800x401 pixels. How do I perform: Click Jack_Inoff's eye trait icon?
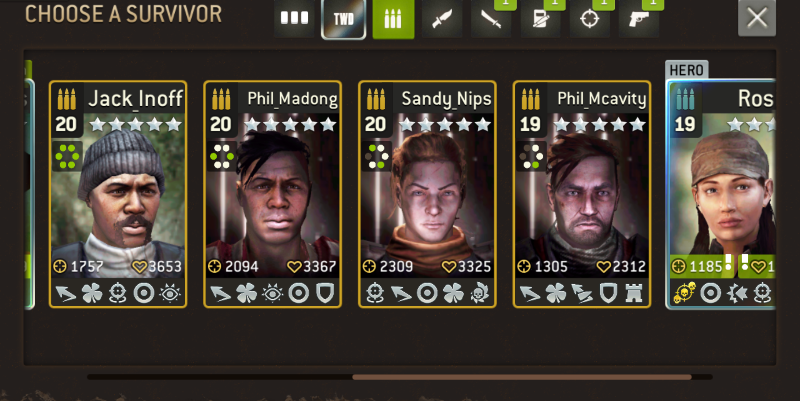[x=170, y=293]
